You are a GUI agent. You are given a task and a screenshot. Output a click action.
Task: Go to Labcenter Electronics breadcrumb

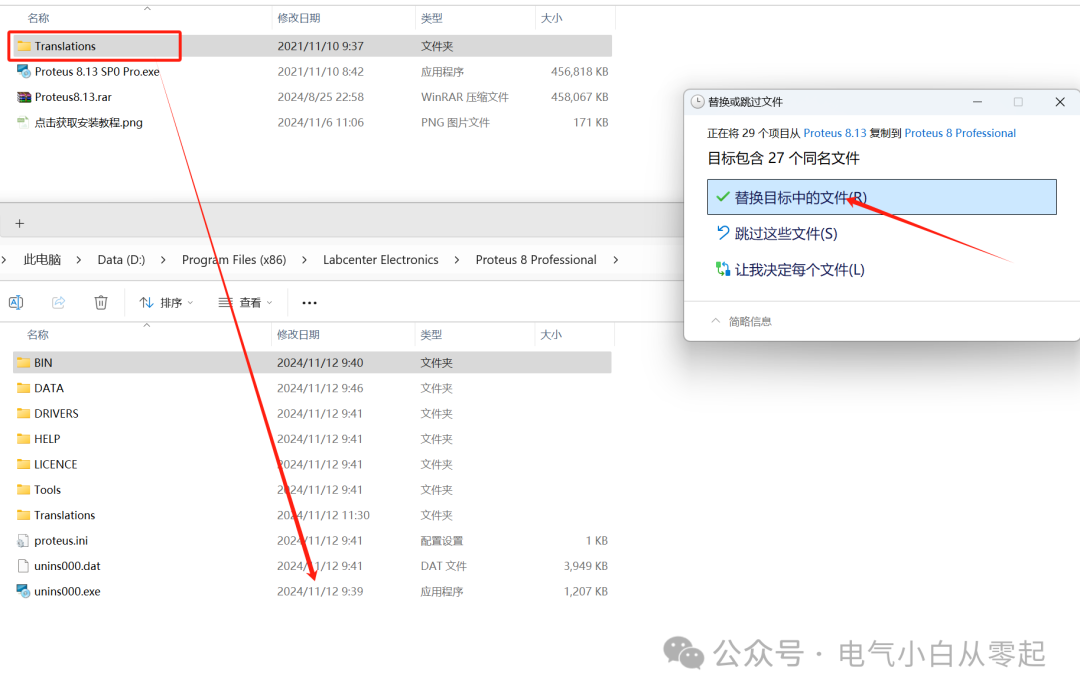click(x=381, y=260)
